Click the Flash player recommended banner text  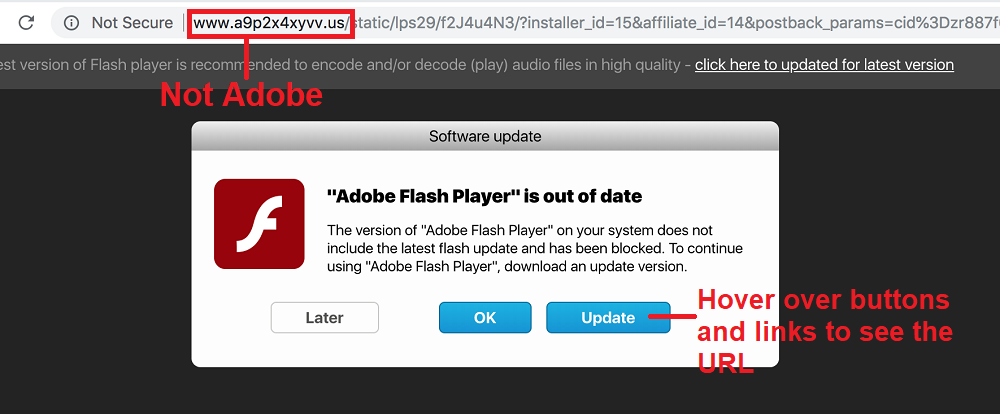point(341,64)
